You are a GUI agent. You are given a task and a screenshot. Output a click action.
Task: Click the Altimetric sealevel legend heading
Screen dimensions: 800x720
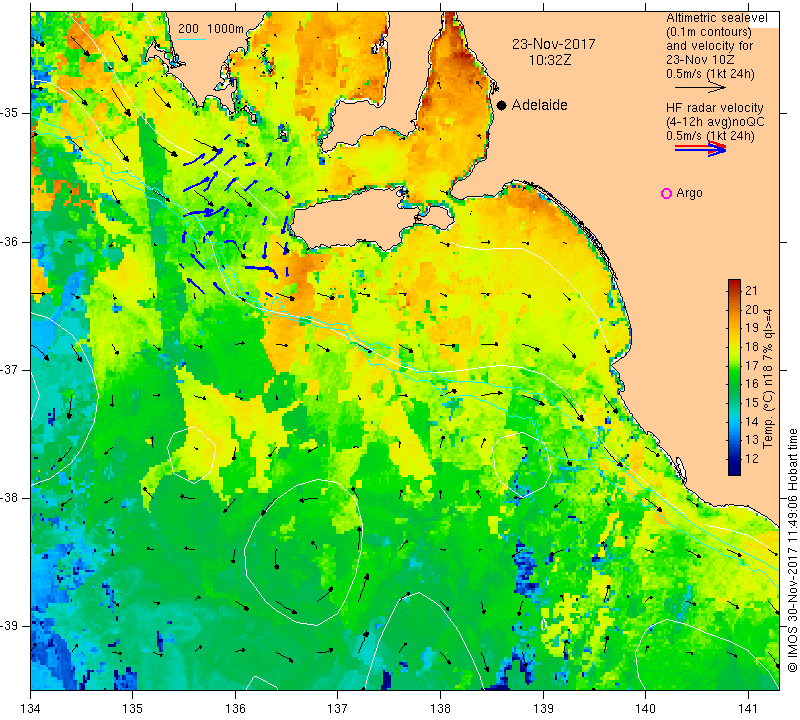pyautogui.click(x=716, y=18)
